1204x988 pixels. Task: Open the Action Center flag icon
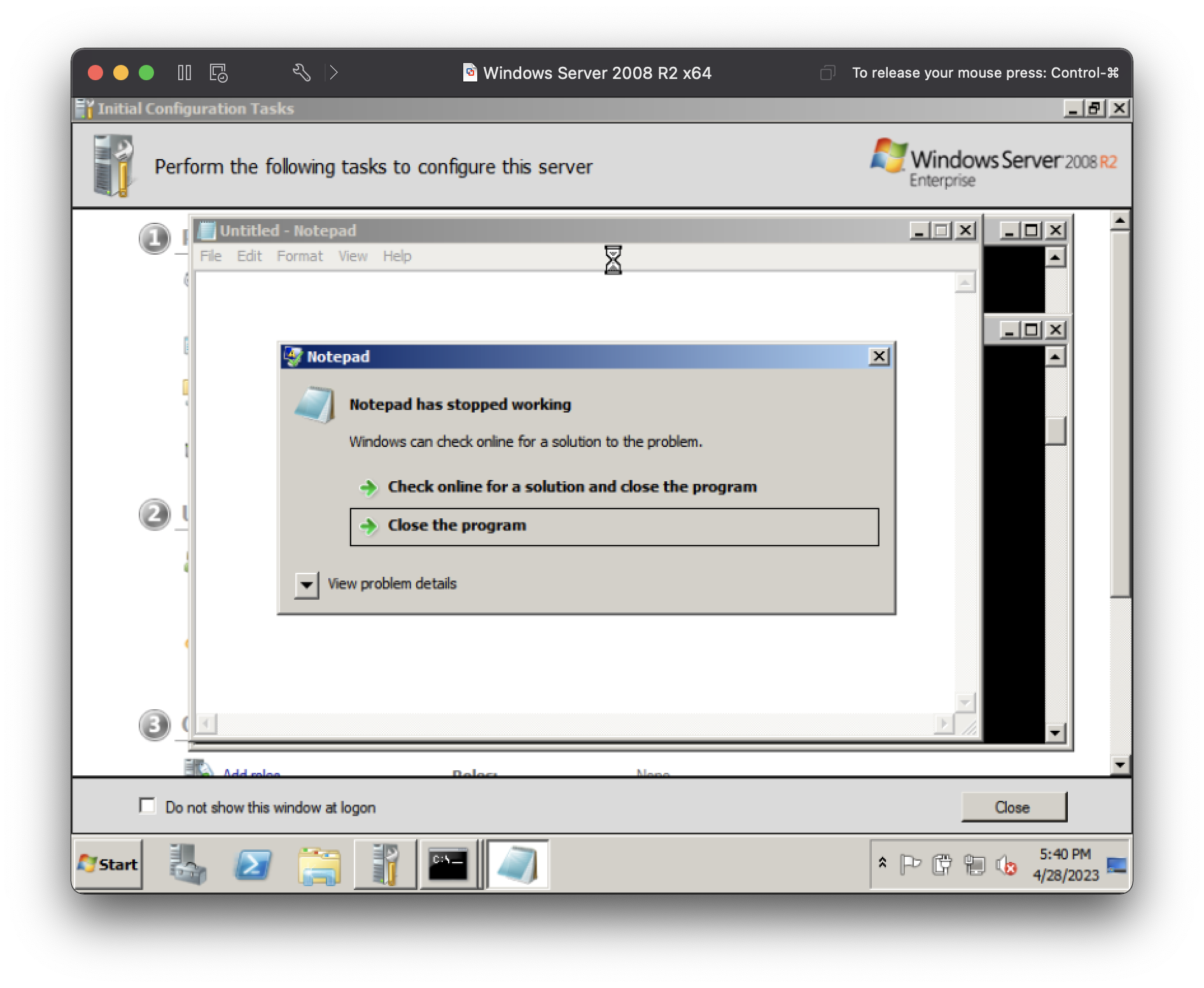[910, 864]
